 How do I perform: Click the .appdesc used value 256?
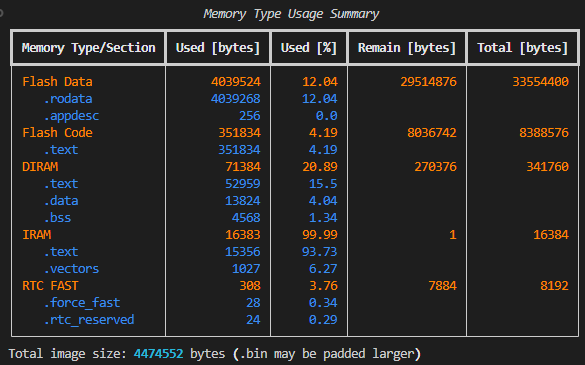point(250,116)
